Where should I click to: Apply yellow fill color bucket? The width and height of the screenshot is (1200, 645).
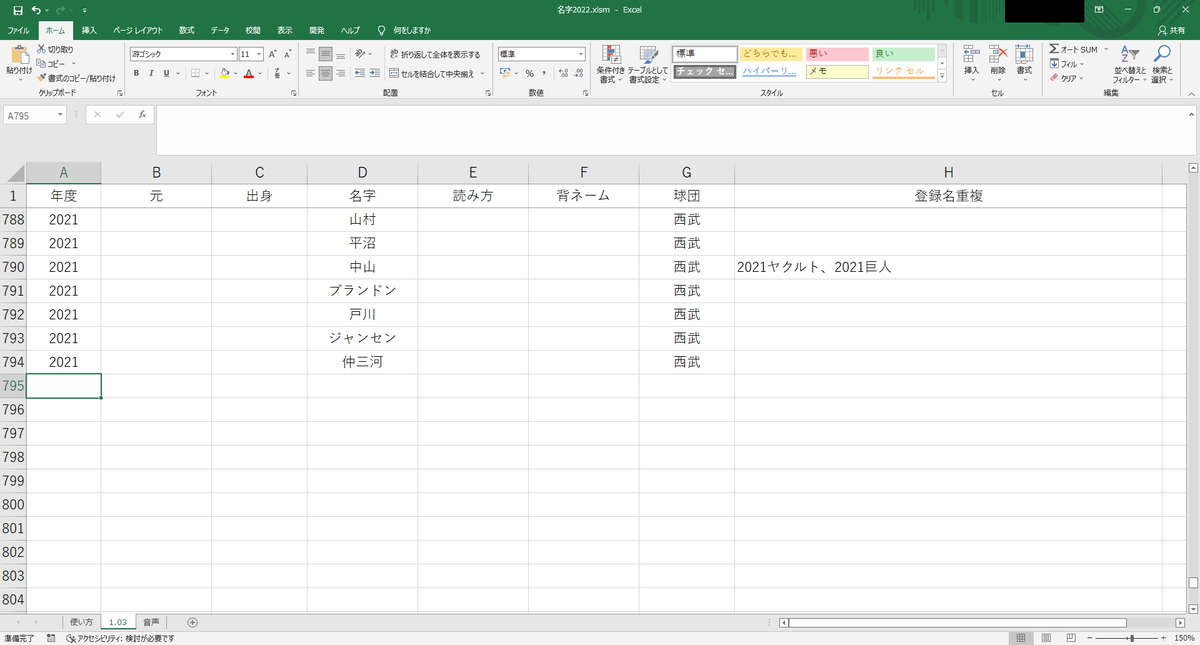[x=225, y=73]
